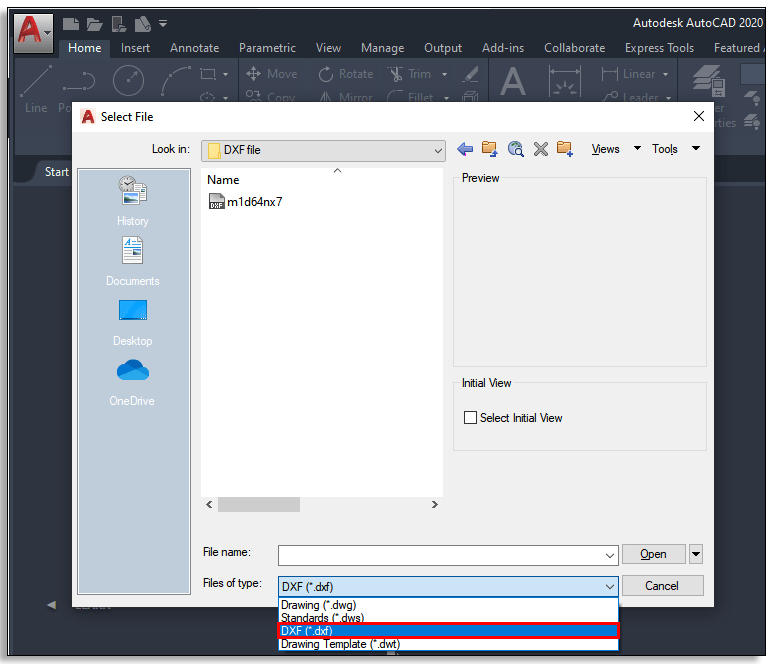Open the Manage ribbon tab
This screenshot has width=774, height=664.
click(383, 48)
